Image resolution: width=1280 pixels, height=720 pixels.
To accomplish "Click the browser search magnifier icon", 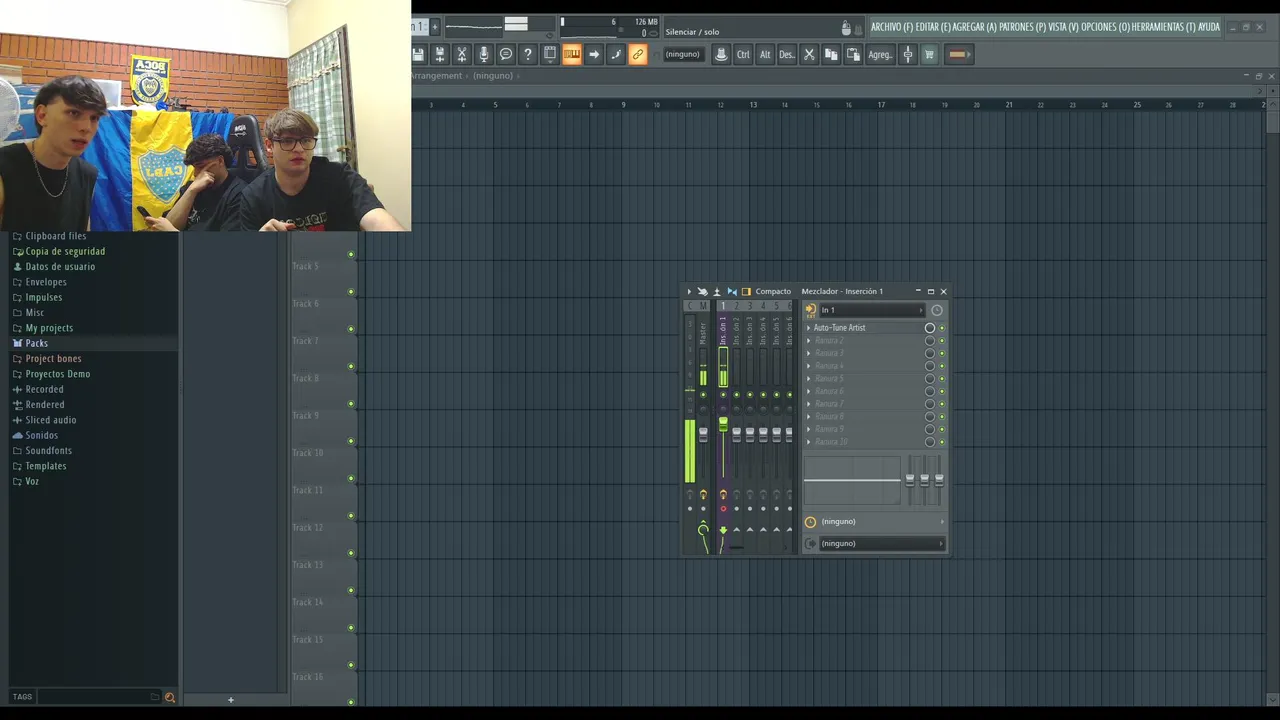I will 169,697.
